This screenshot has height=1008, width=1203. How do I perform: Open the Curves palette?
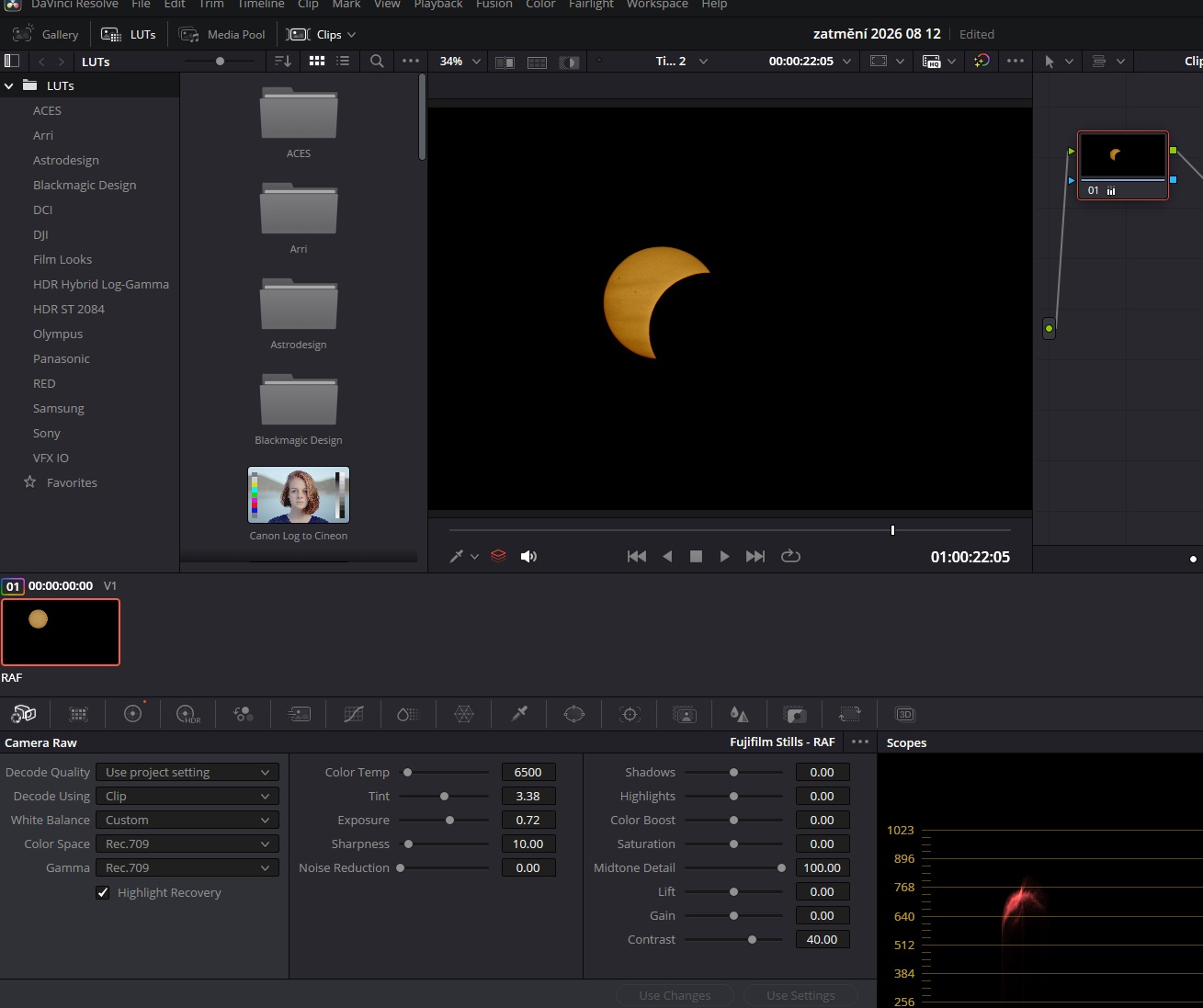tap(354, 714)
